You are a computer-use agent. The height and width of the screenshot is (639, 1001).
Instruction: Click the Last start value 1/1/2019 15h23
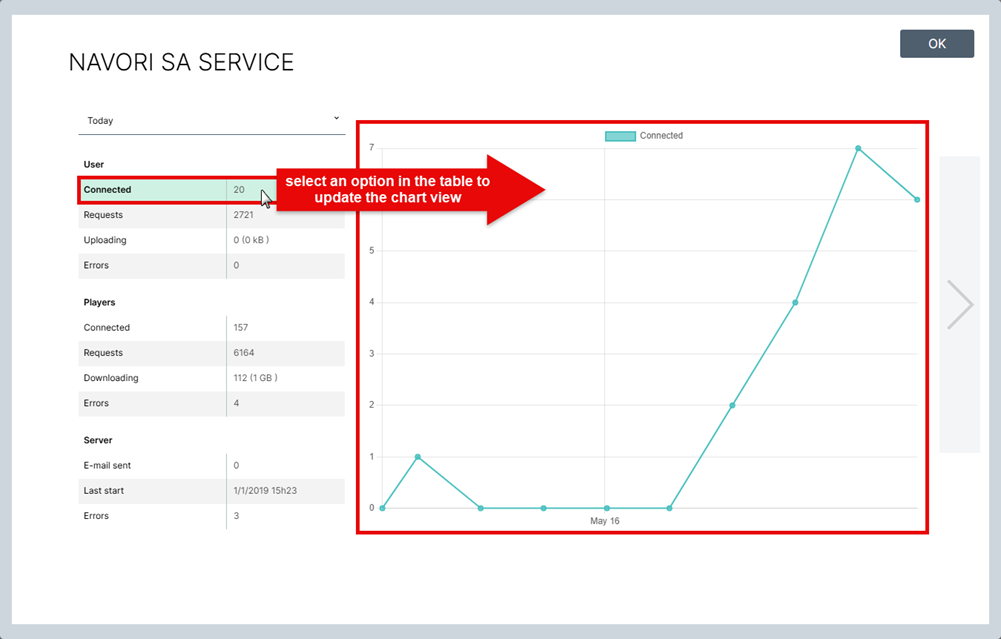[265, 491]
